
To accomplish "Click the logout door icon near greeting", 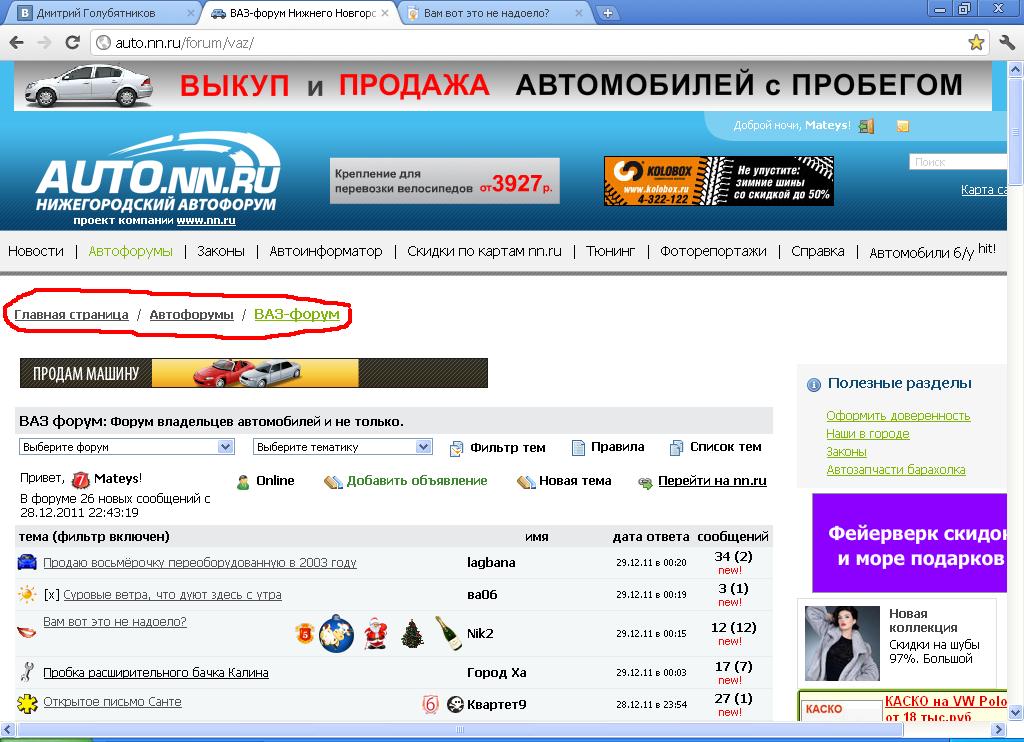I will (x=866, y=126).
